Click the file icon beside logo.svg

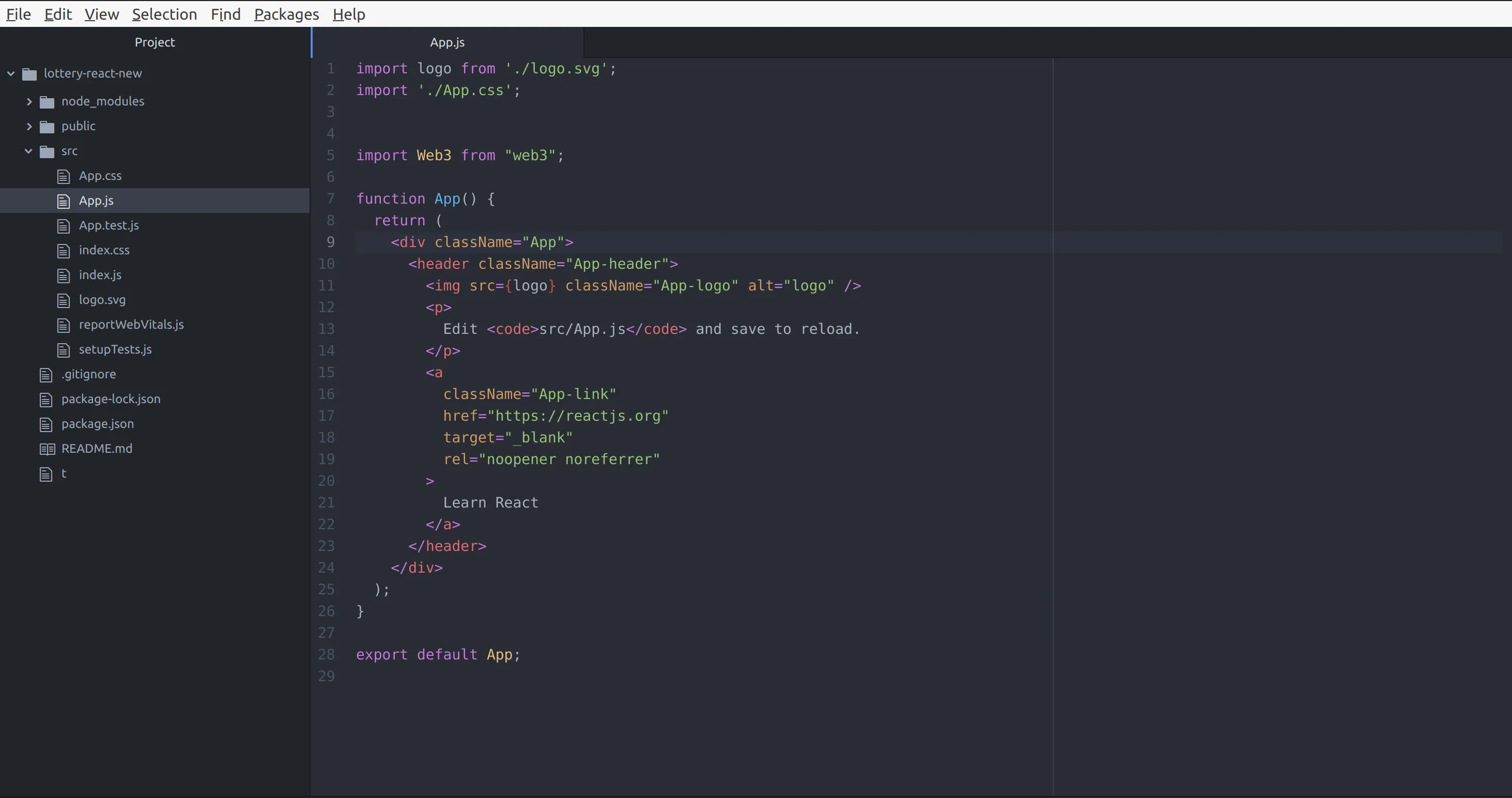coord(64,301)
